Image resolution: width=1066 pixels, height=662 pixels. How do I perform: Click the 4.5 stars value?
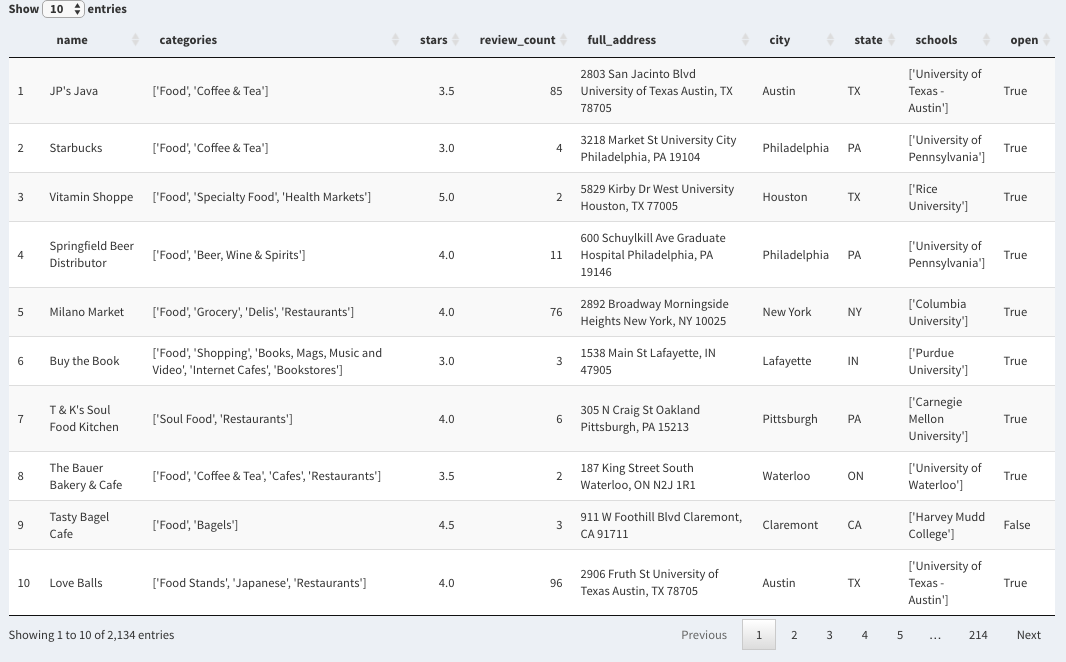[x=446, y=525]
